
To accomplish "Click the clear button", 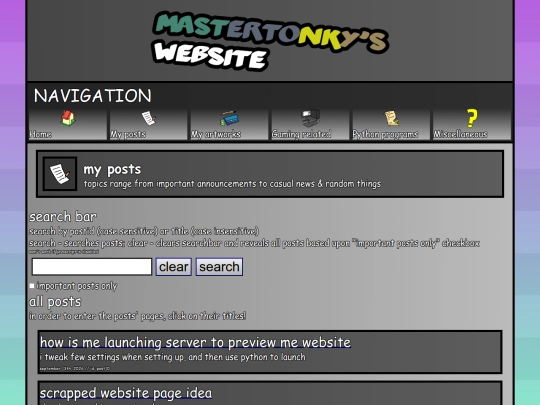I will (174, 267).
